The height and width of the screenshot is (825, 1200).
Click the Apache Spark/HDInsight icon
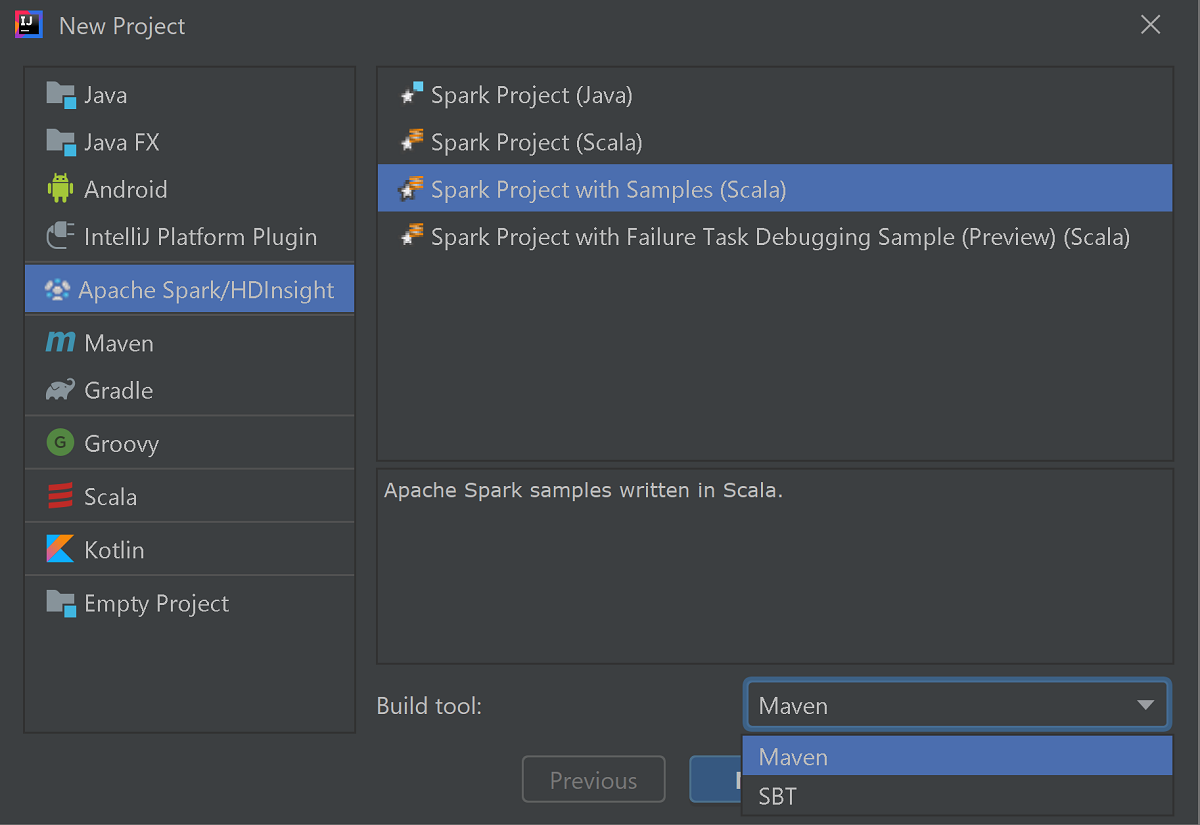(60, 289)
